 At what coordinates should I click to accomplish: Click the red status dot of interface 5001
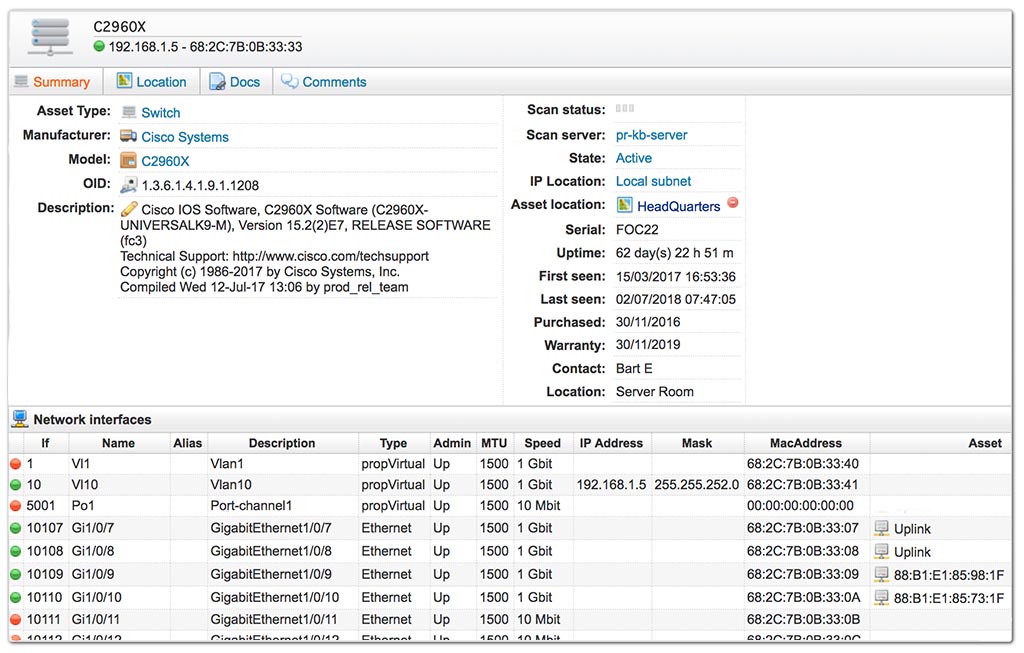coord(16,505)
